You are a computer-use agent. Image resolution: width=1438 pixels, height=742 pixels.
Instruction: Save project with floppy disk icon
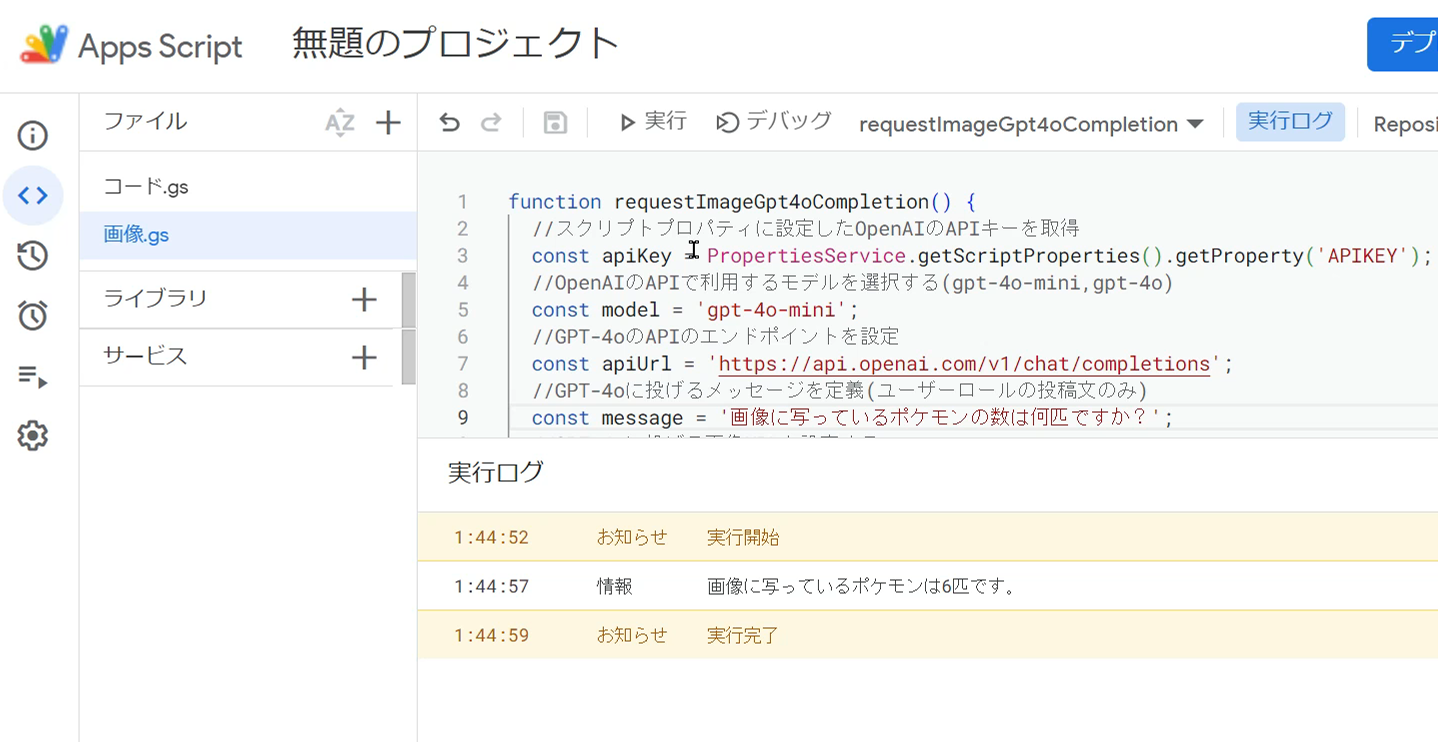pos(555,123)
